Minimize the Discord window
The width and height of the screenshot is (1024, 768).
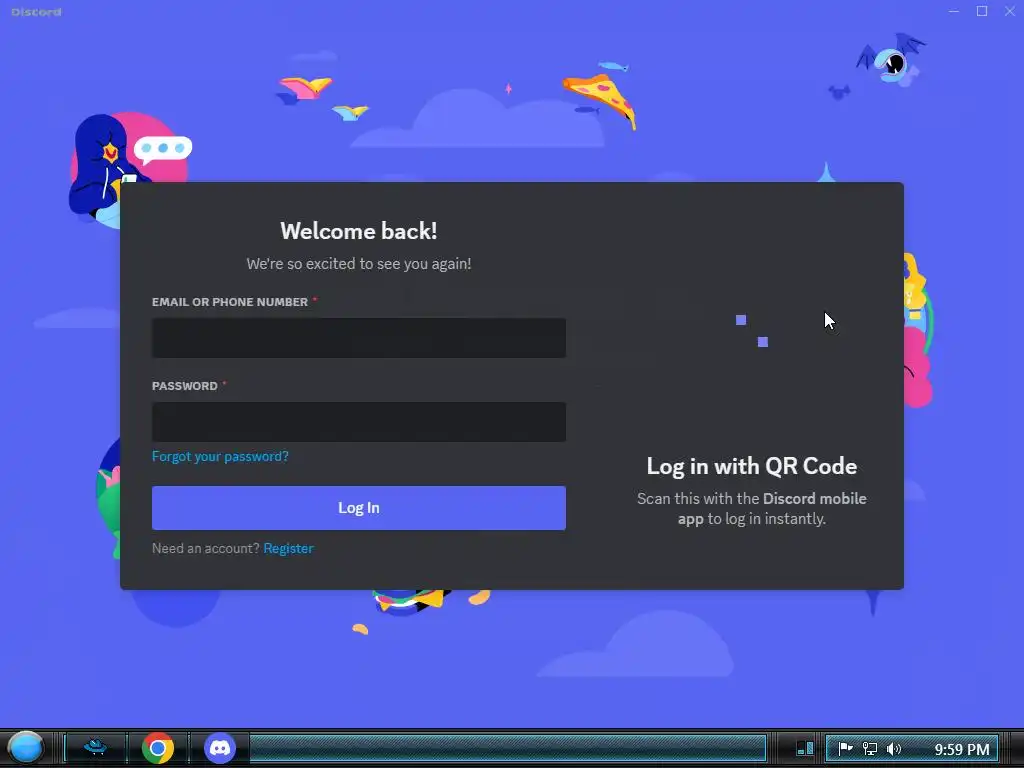[x=954, y=11]
